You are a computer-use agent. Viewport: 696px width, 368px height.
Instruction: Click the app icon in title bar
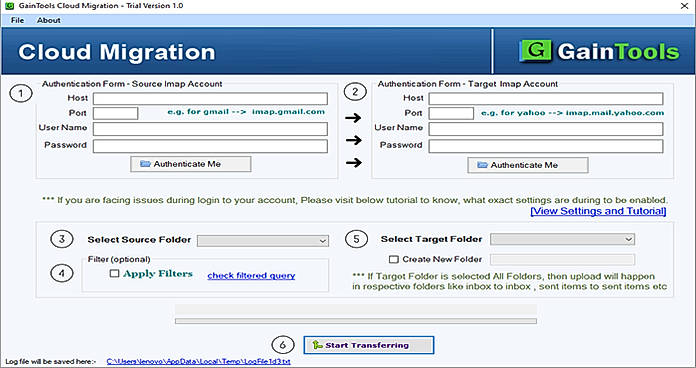(9, 6)
